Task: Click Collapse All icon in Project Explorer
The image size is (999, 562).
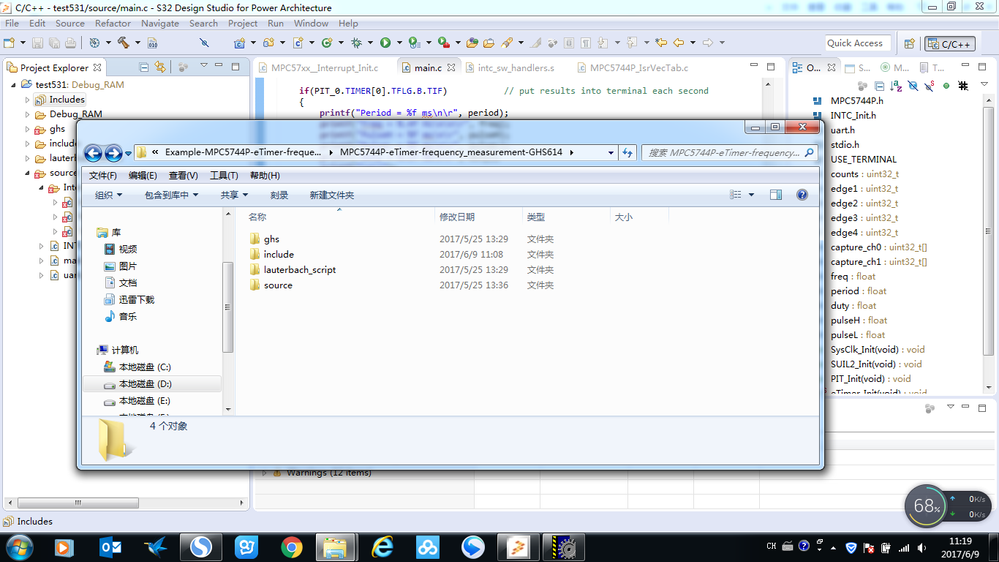Action: coord(144,67)
